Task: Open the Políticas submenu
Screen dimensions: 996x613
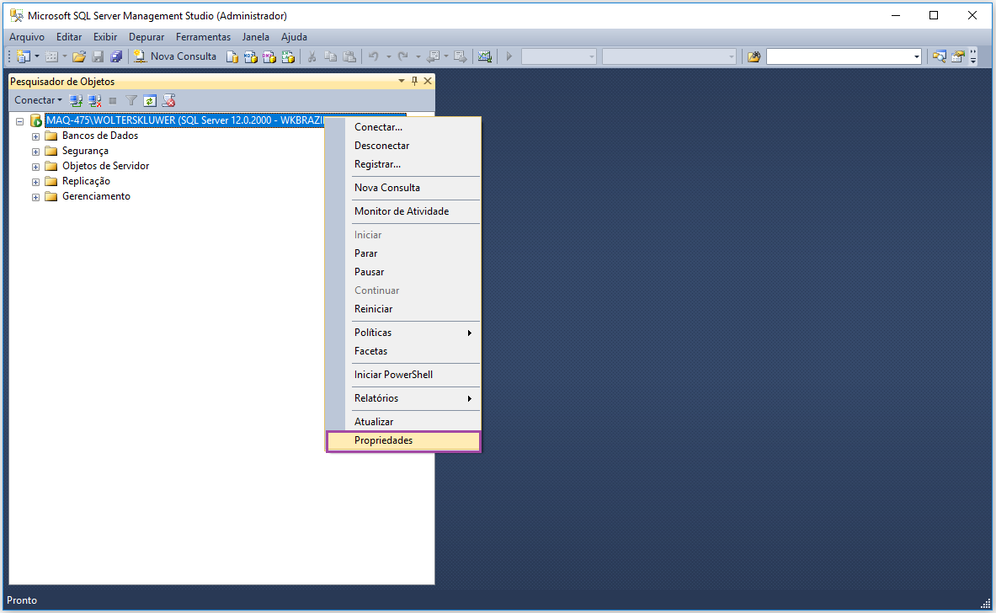Action: click(403, 332)
